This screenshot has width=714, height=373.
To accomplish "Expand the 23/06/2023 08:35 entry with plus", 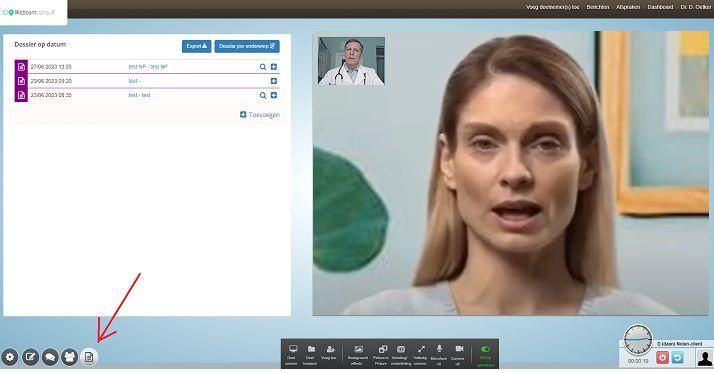I will pos(274,95).
